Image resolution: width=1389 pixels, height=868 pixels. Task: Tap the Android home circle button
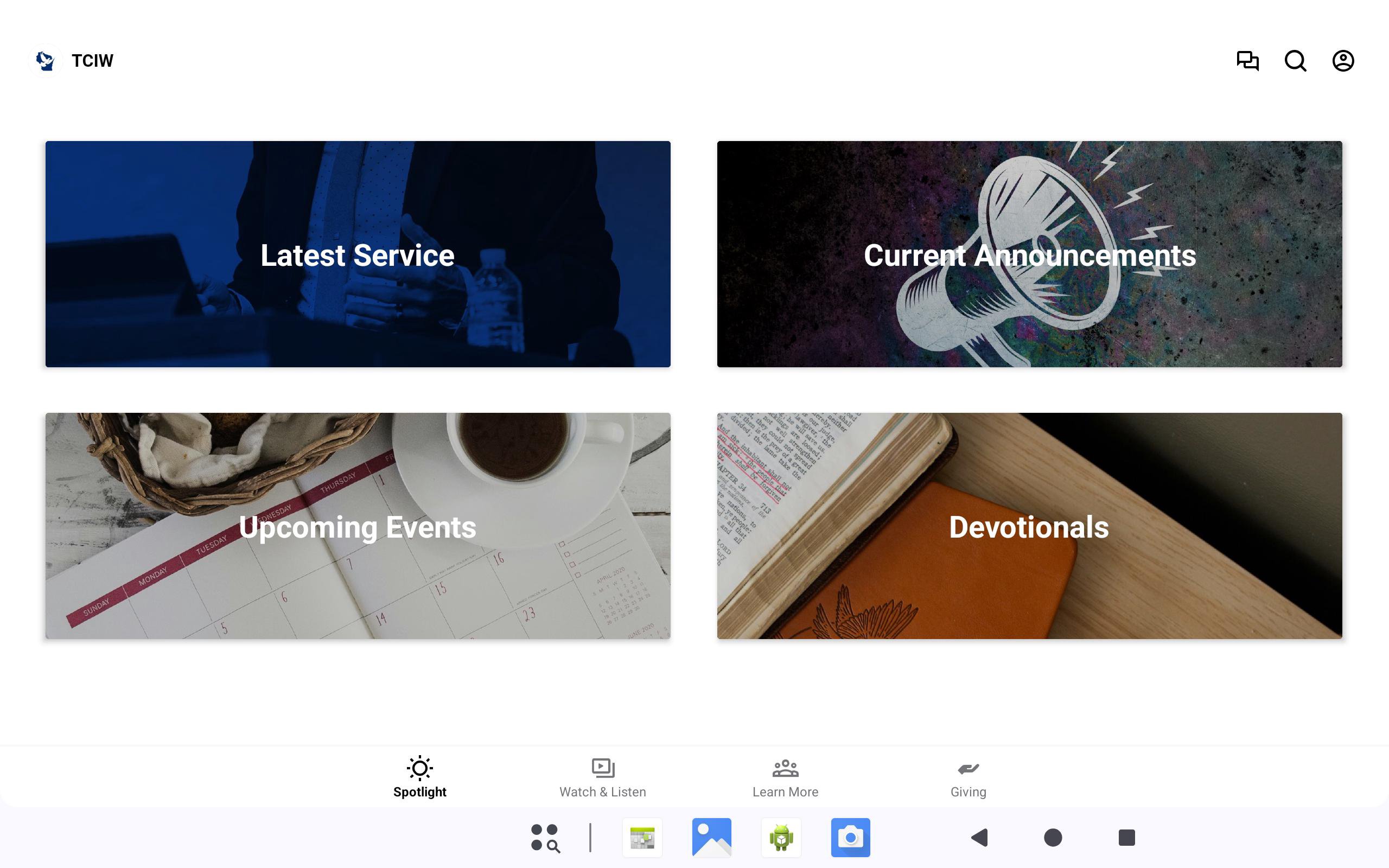1053,838
